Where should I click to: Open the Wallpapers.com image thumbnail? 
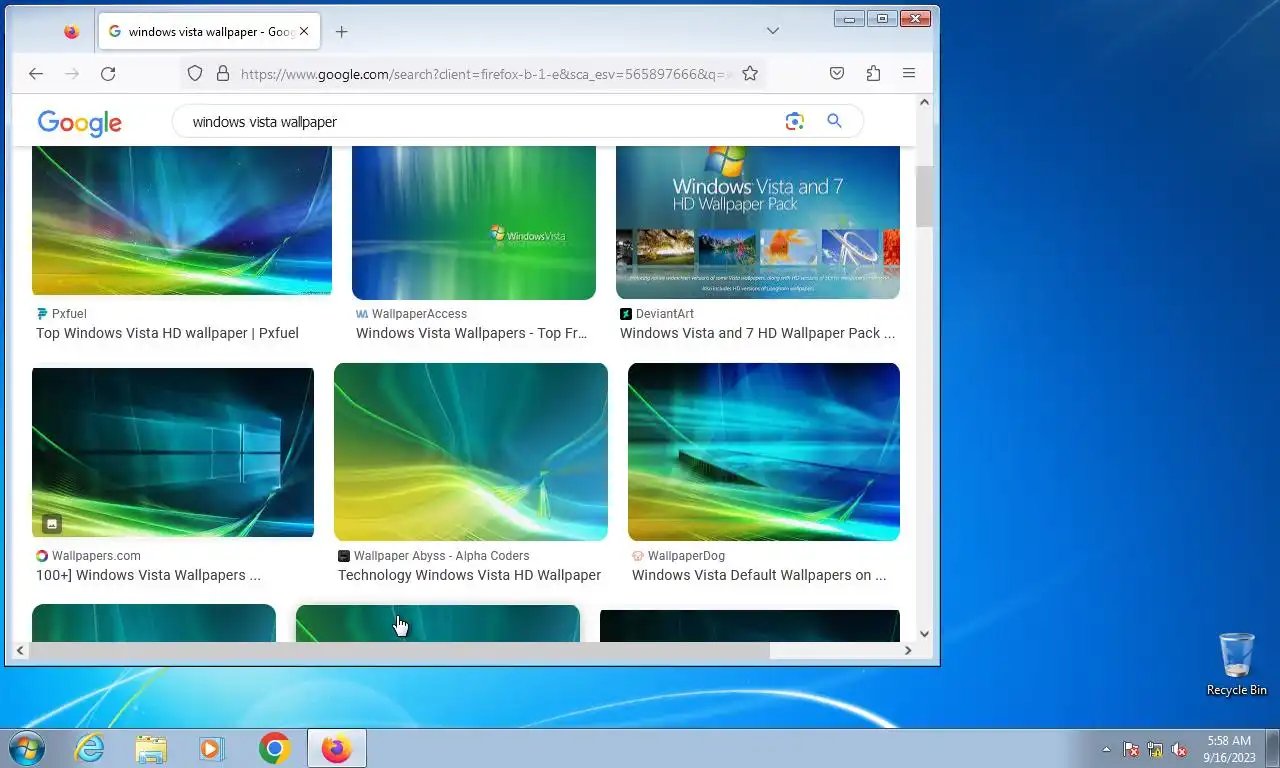[x=173, y=452]
